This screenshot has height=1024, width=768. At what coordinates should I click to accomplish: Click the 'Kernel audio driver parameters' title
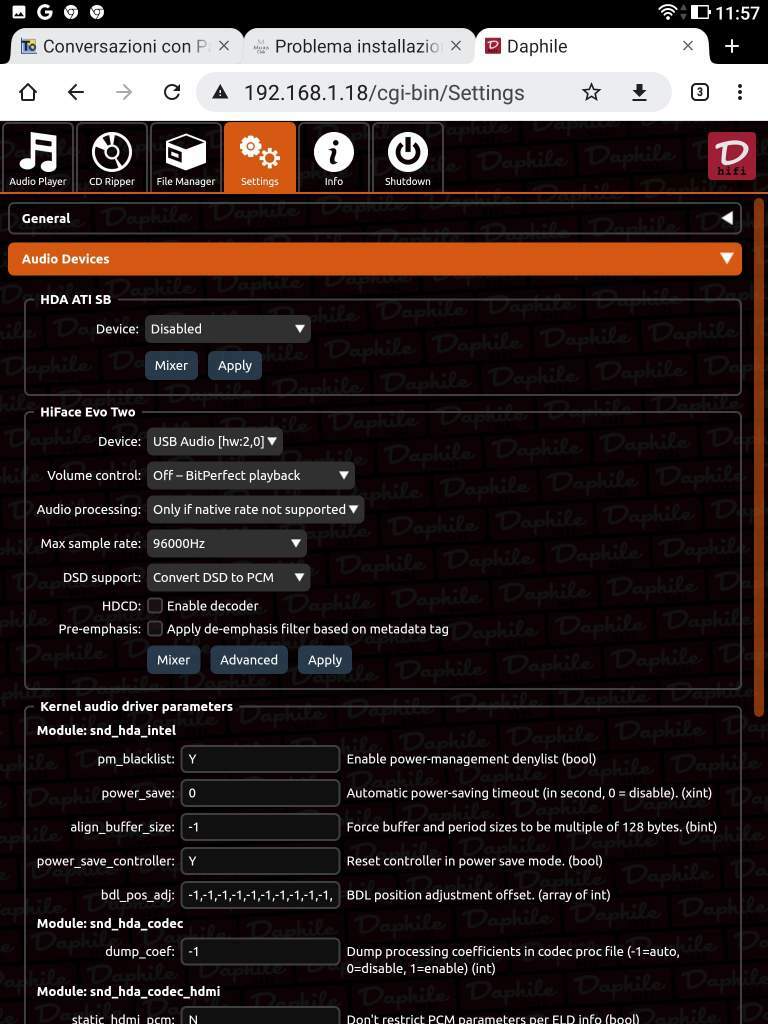pos(136,707)
